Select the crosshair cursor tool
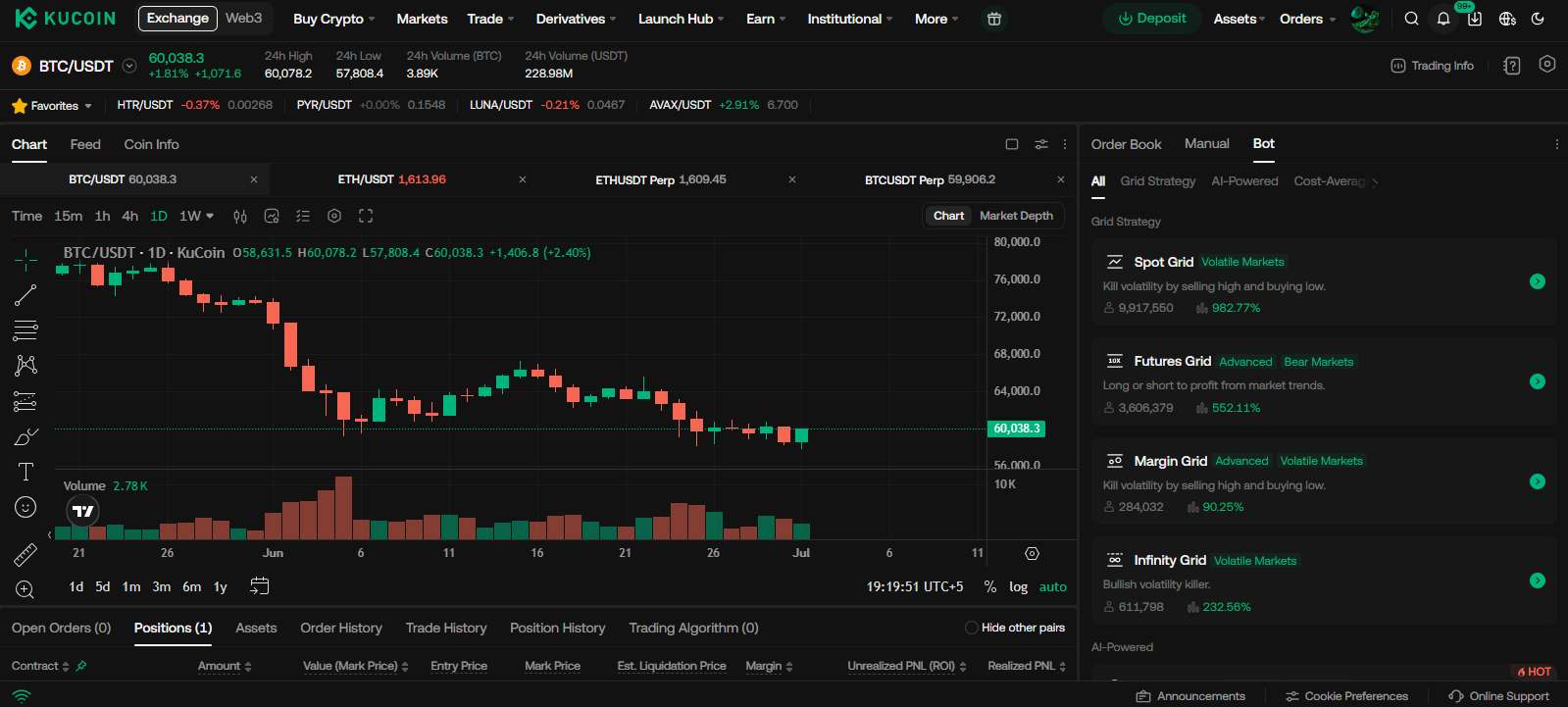The height and width of the screenshot is (707, 1568). 25,260
